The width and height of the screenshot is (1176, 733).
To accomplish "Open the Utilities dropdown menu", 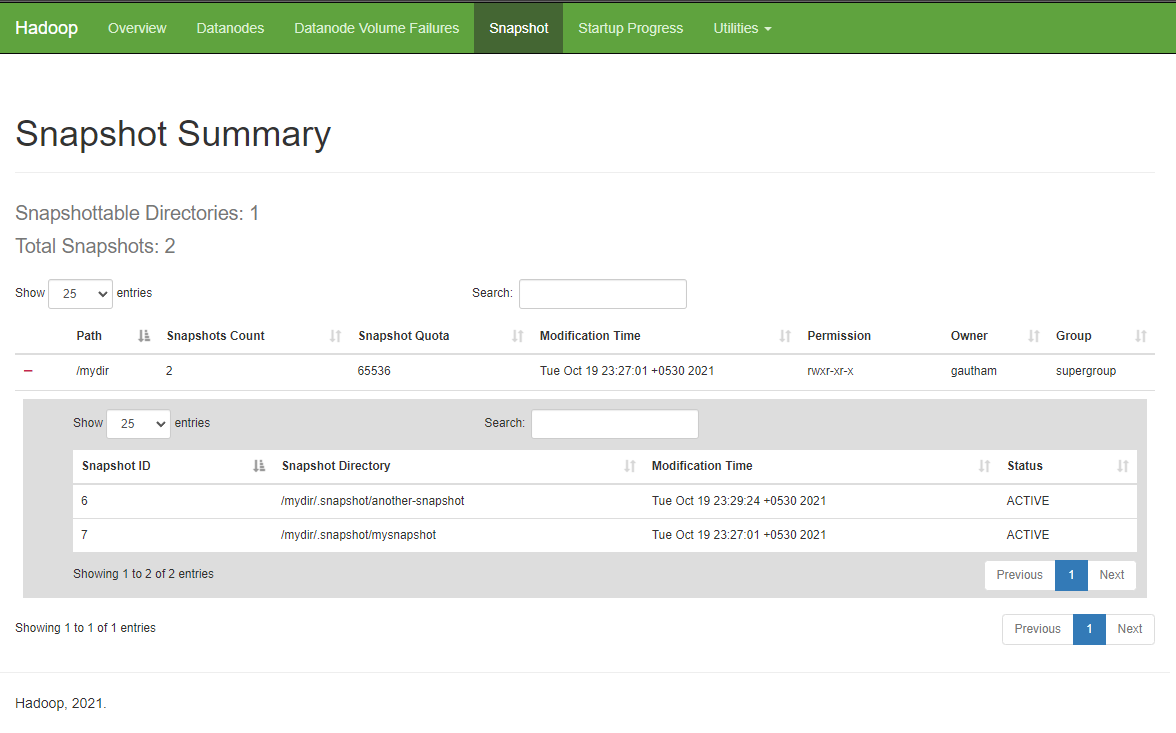I will [x=742, y=29].
